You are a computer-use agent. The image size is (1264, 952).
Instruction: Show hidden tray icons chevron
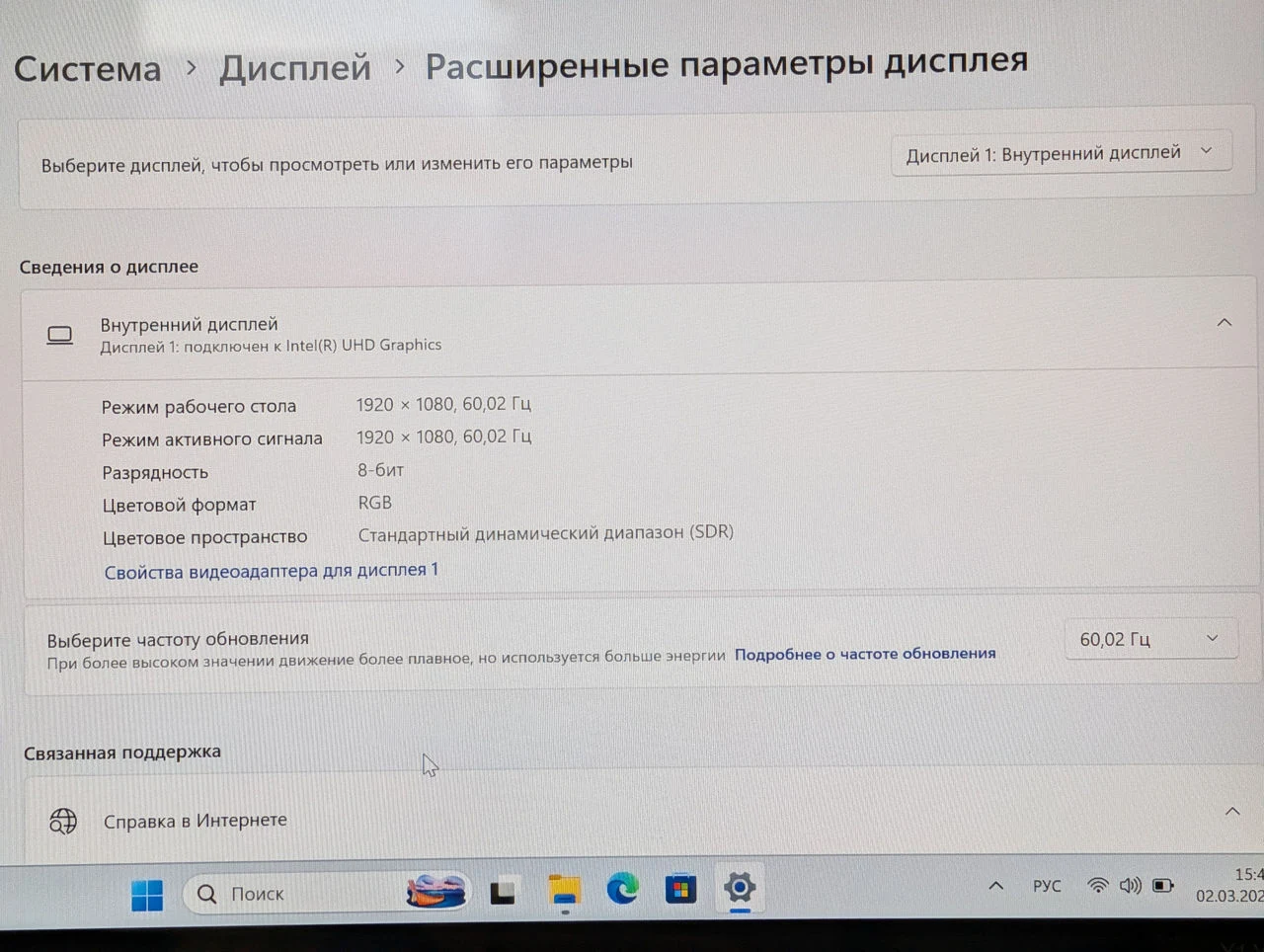click(x=995, y=886)
